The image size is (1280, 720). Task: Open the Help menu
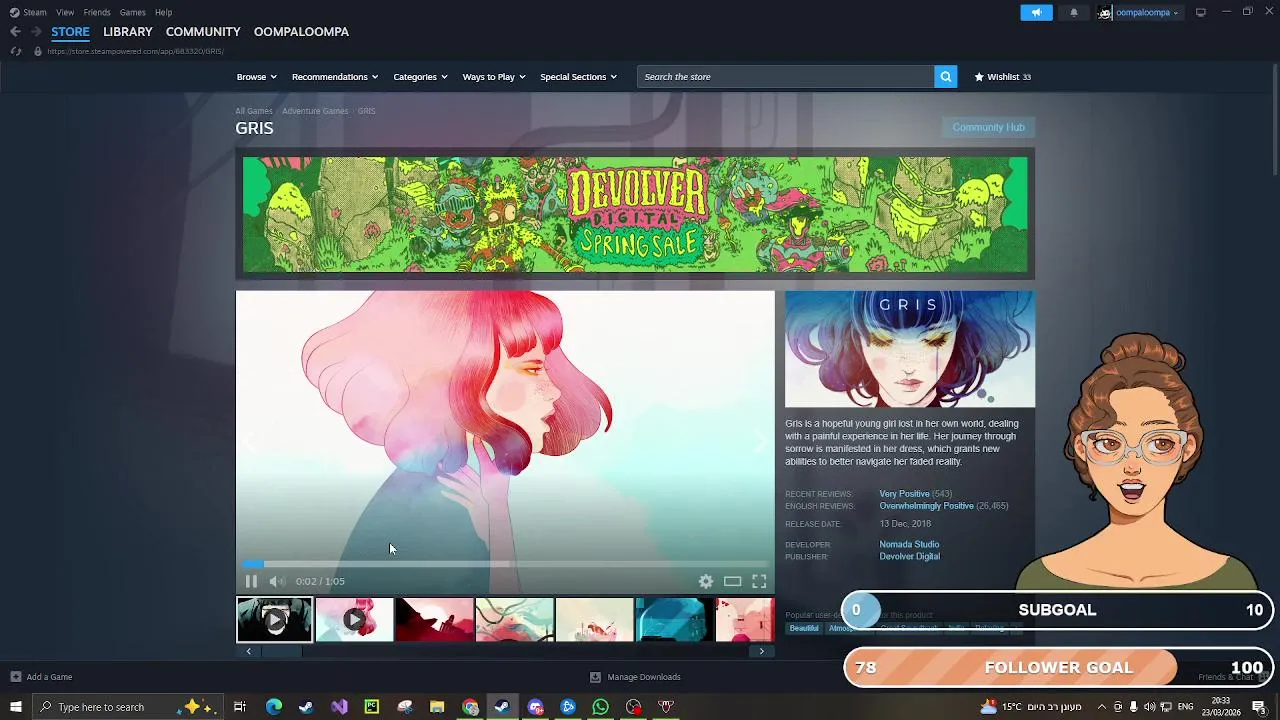pyautogui.click(x=163, y=12)
